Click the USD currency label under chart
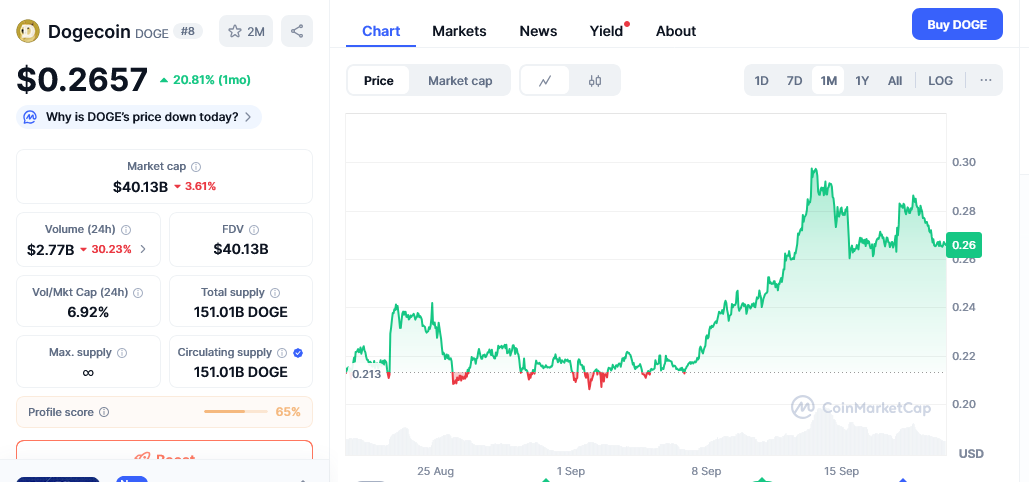The height and width of the screenshot is (482, 1029). pos(971,454)
